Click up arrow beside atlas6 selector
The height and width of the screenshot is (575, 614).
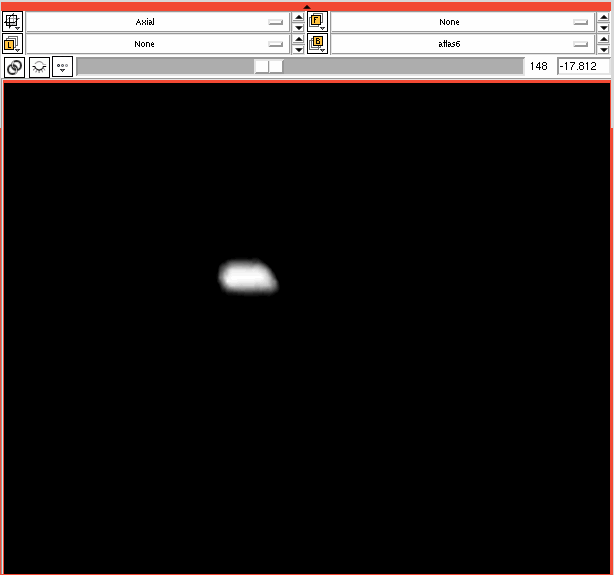click(603, 39)
